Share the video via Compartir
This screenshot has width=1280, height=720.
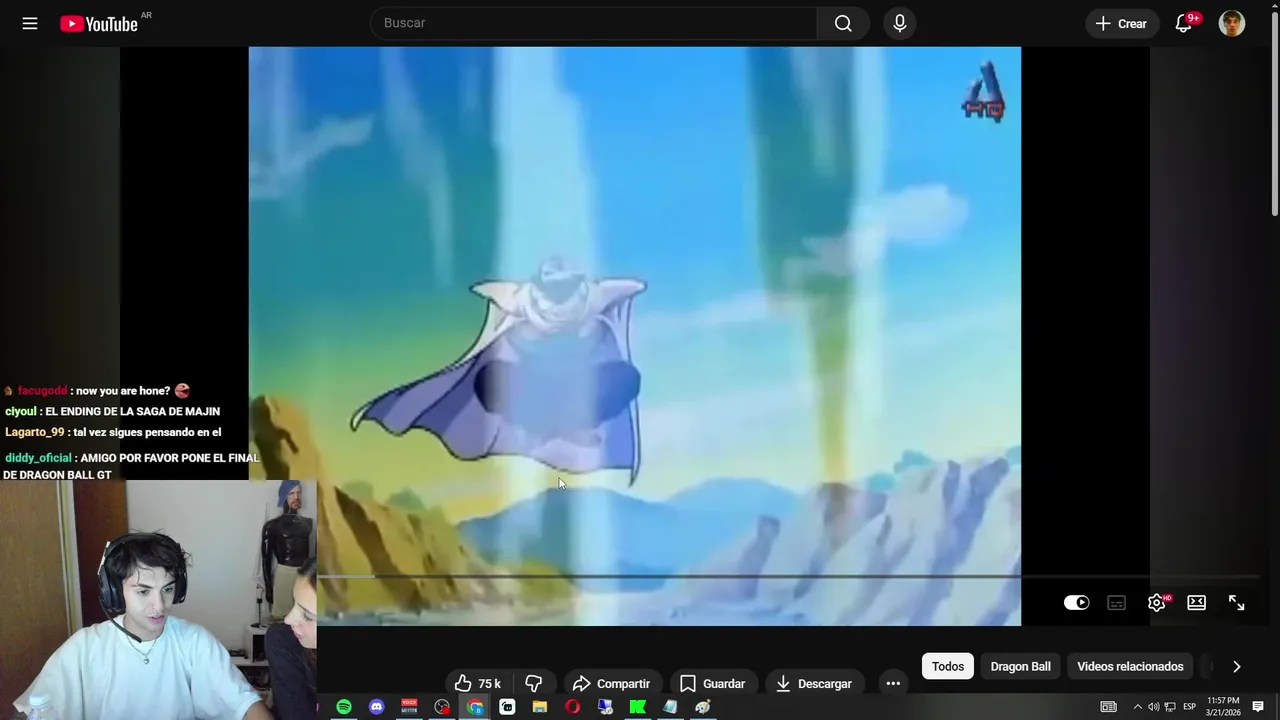(611, 684)
